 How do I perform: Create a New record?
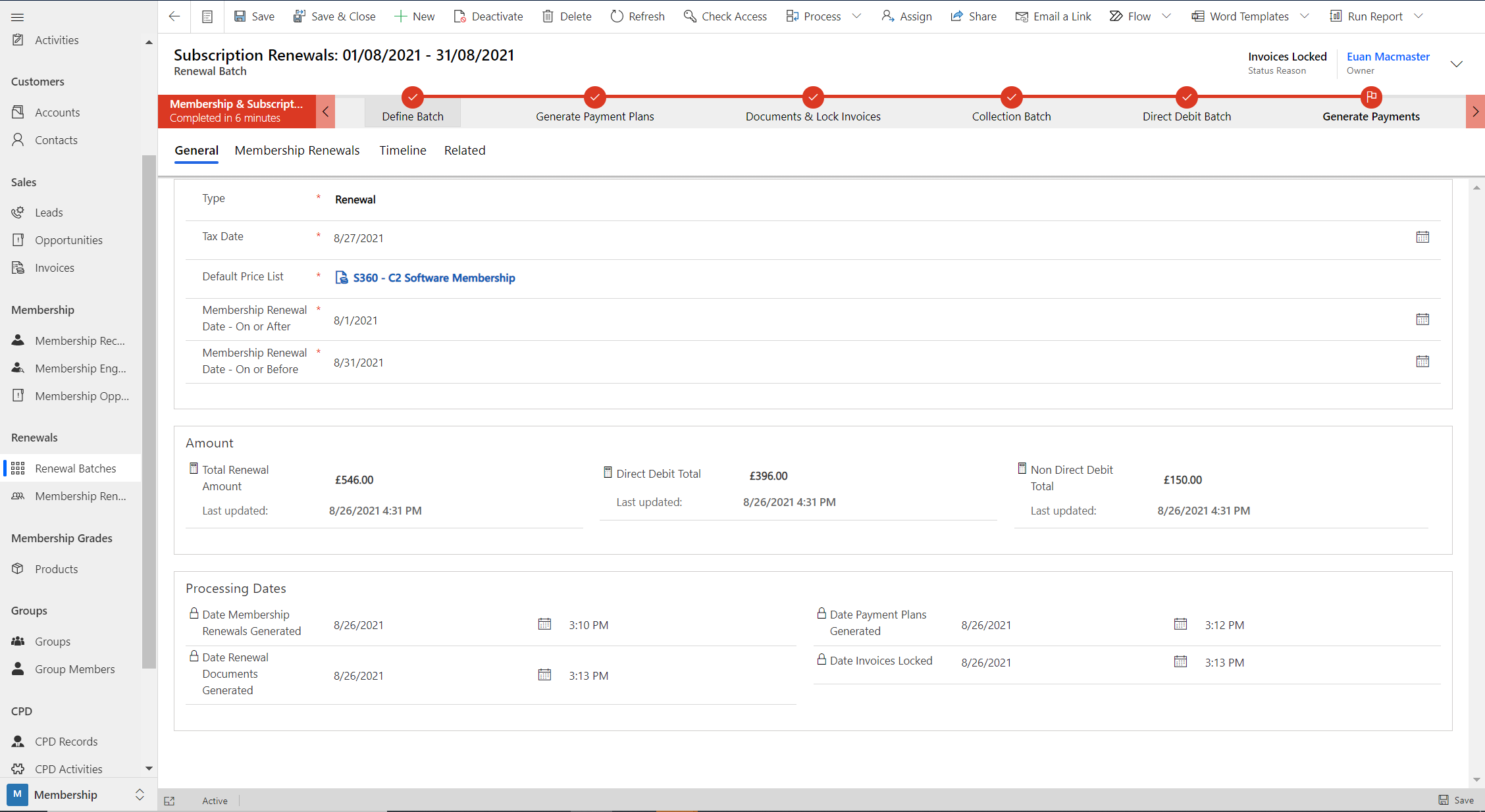coord(415,16)
